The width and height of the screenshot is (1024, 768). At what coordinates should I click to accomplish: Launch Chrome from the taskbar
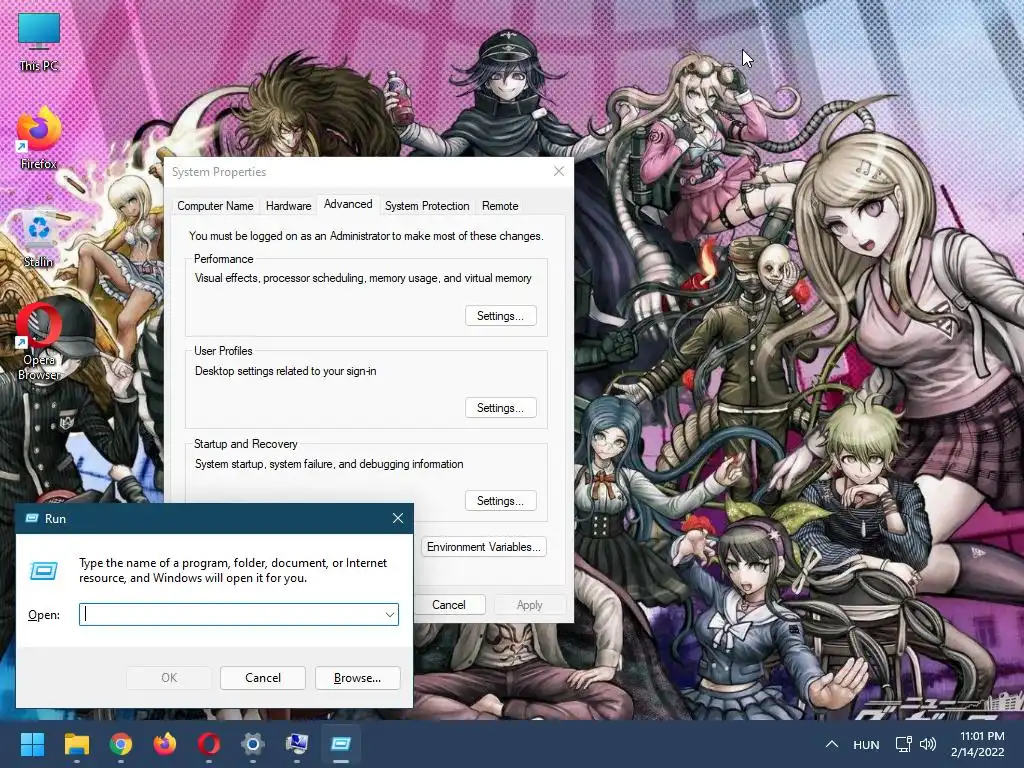(x=121, y=744)
